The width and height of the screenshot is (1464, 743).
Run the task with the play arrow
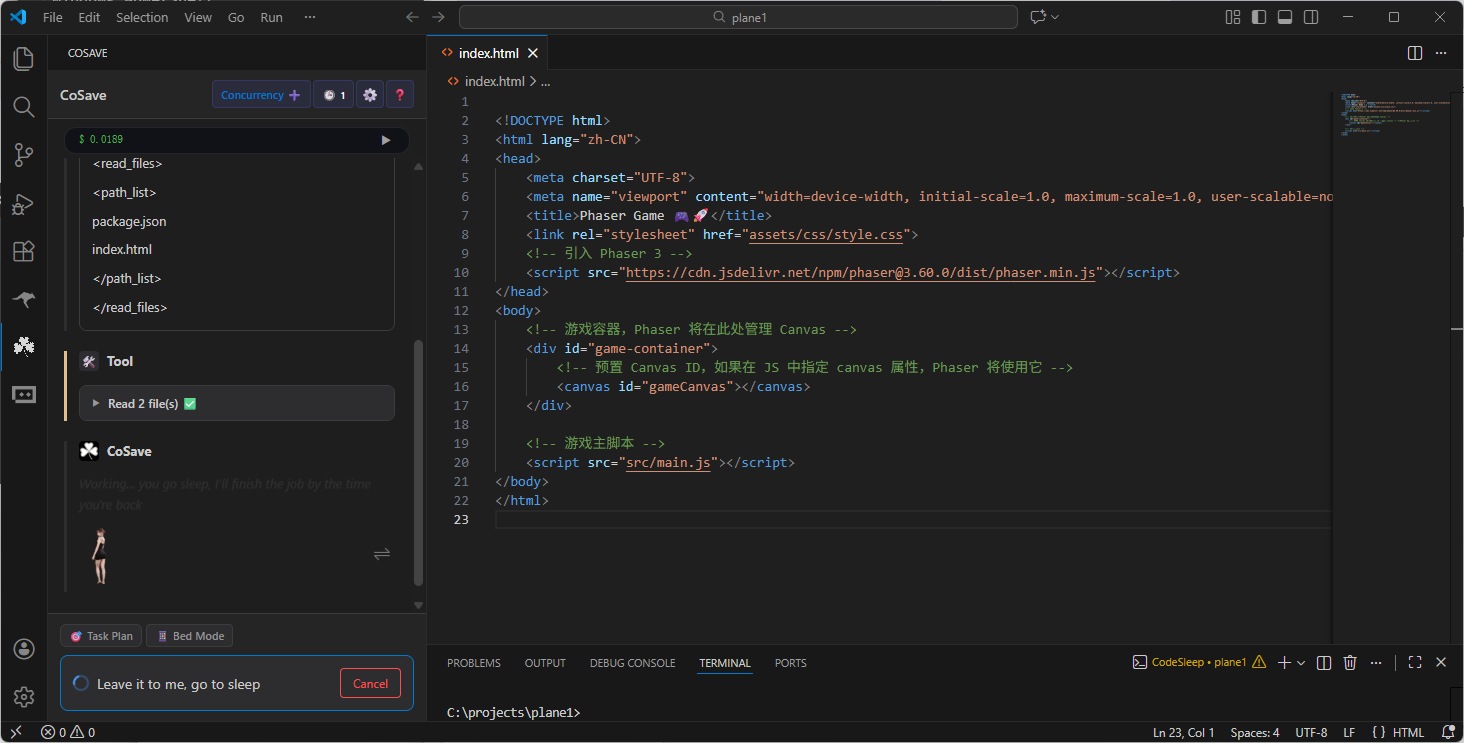point(386,140)
